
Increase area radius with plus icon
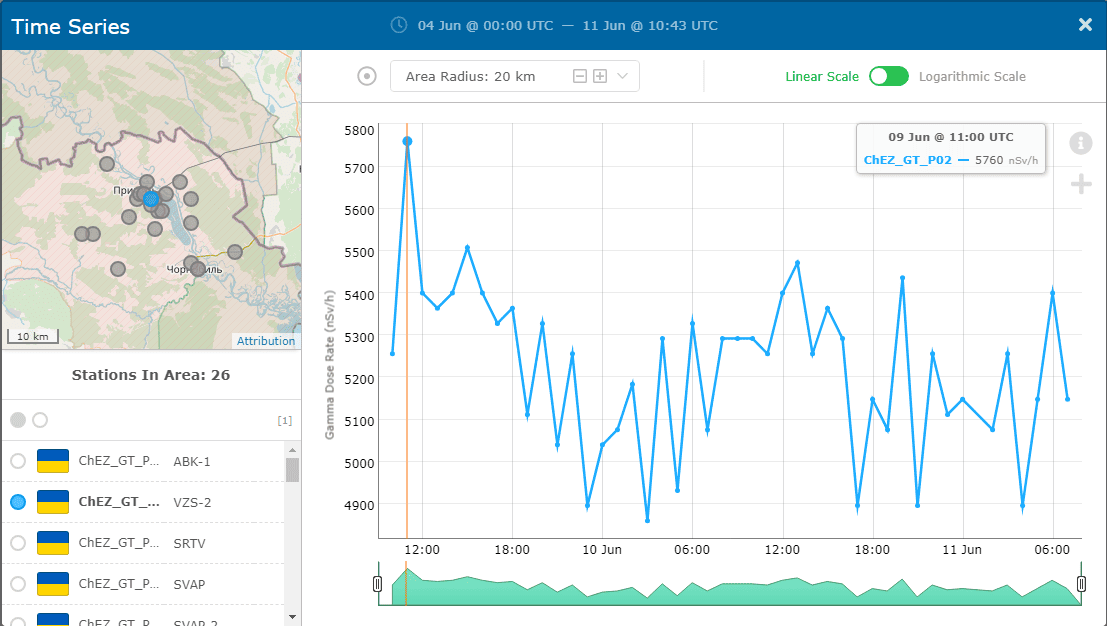point(600,77)
